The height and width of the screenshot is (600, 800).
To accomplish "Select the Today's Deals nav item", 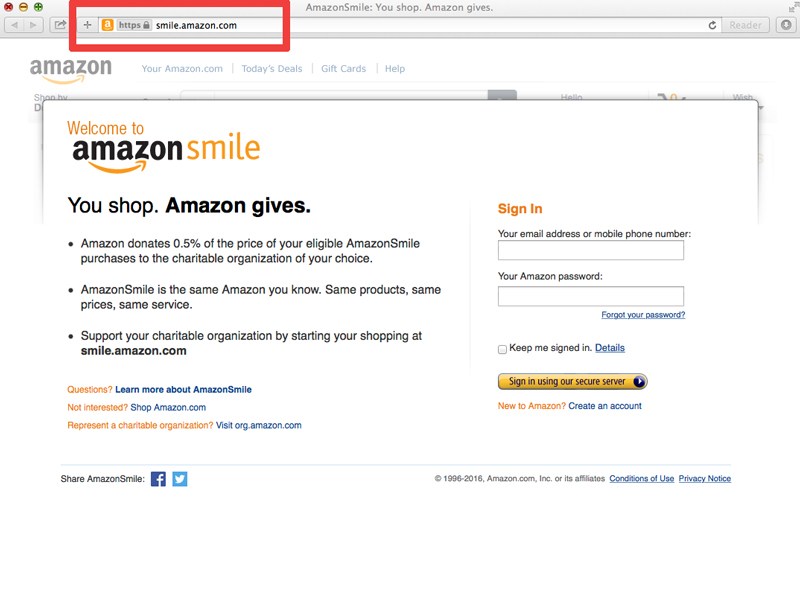I will coord(272,68).
